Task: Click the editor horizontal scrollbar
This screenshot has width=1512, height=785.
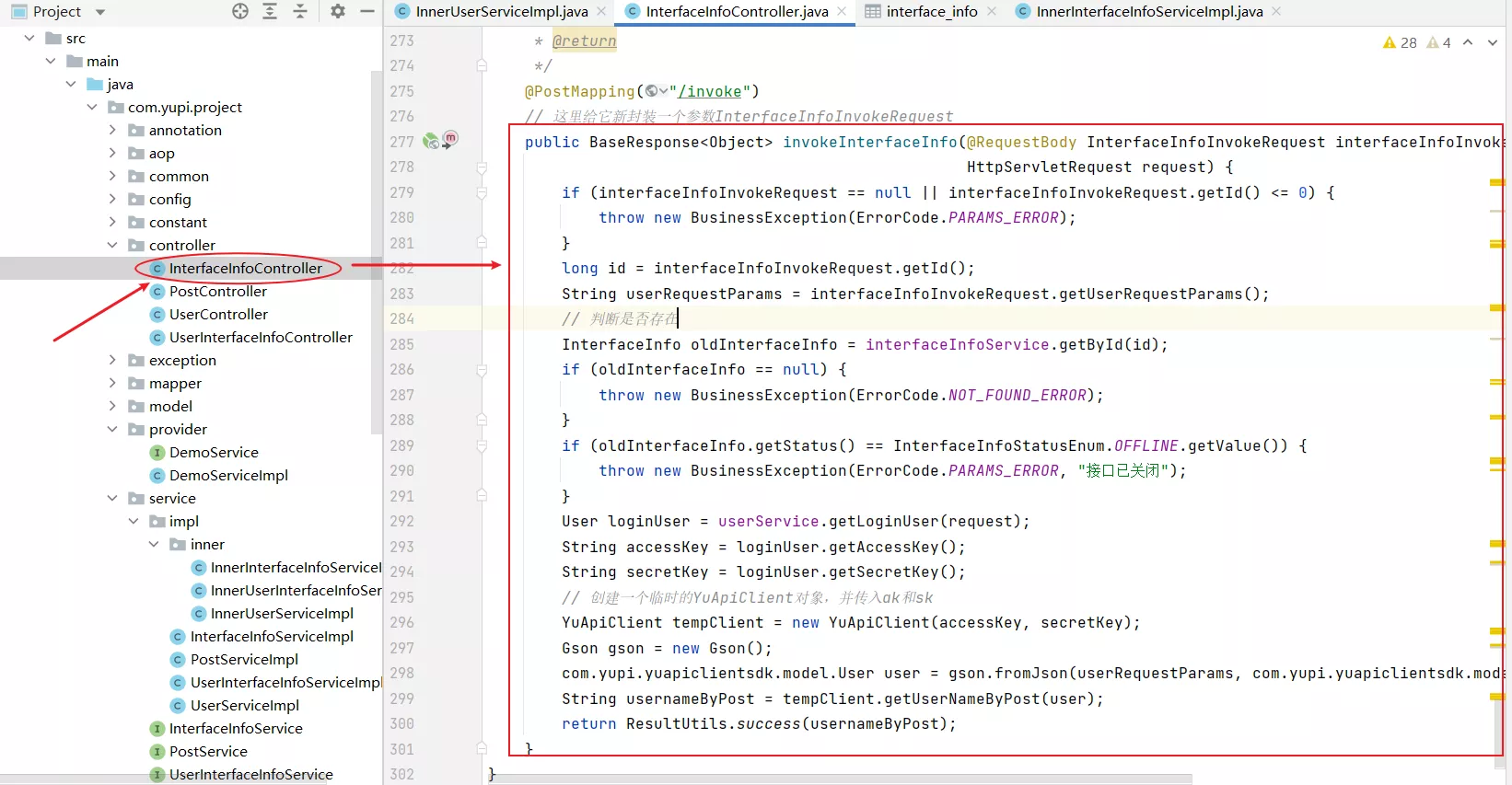Action: 838,779
